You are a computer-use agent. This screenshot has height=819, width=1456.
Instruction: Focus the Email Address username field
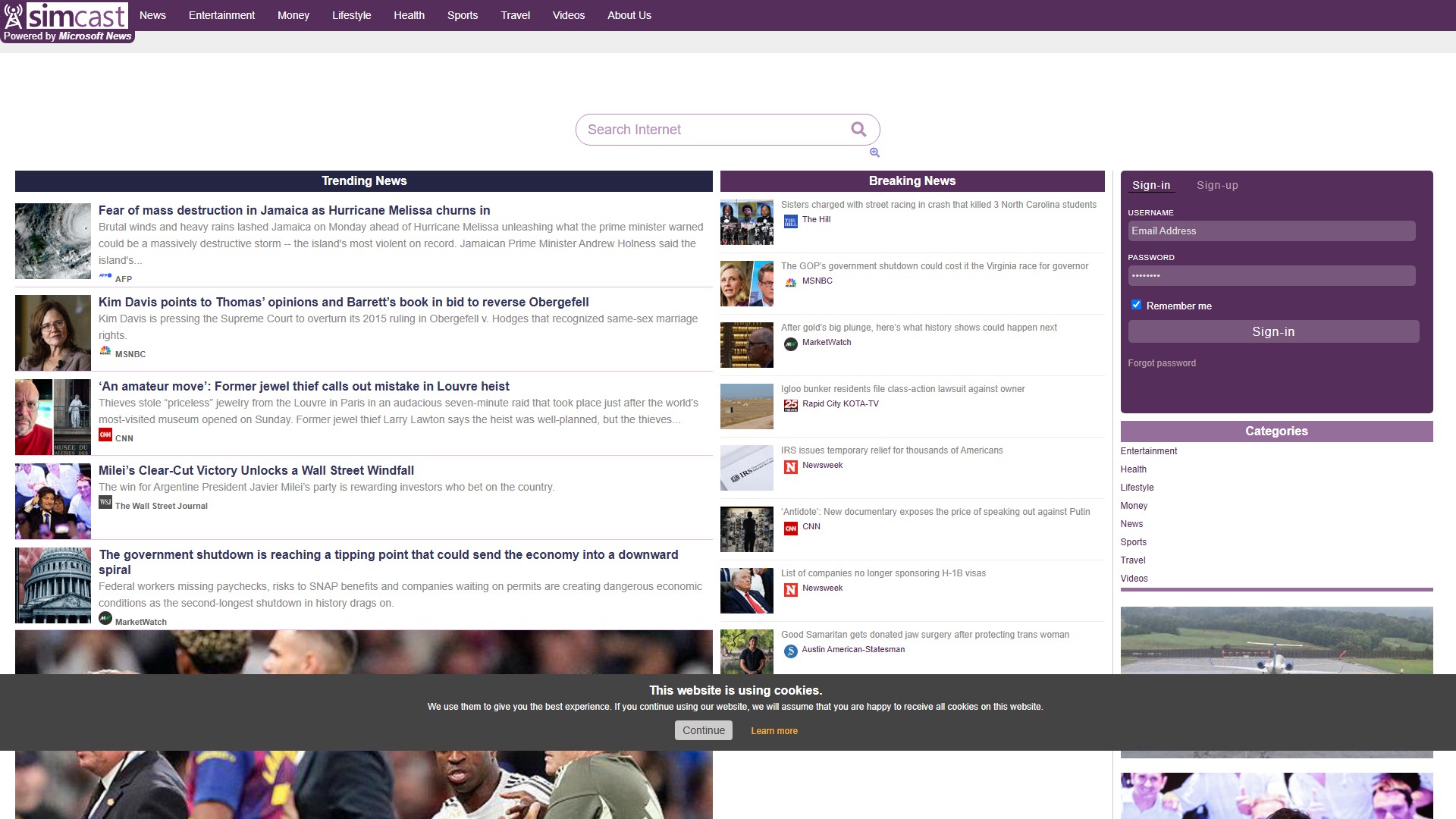[1271, 231]
